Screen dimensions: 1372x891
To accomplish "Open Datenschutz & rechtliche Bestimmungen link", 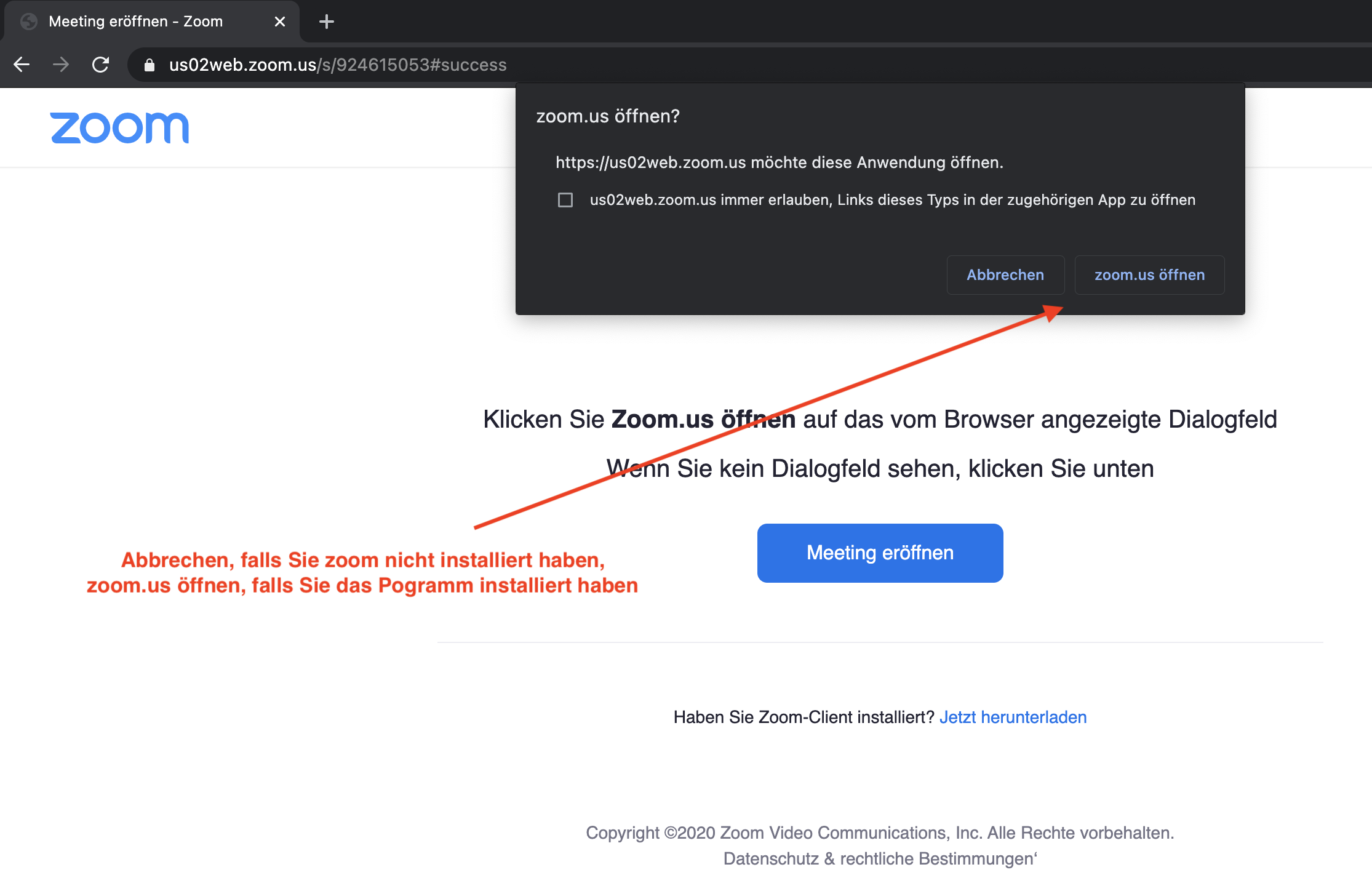I will [879, 858].
